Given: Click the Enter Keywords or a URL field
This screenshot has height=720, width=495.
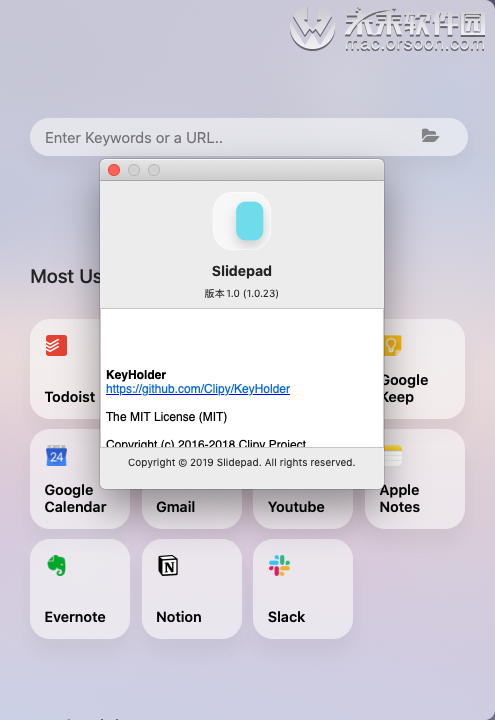Looking at the screenshot, I should (x=249, y=137).
